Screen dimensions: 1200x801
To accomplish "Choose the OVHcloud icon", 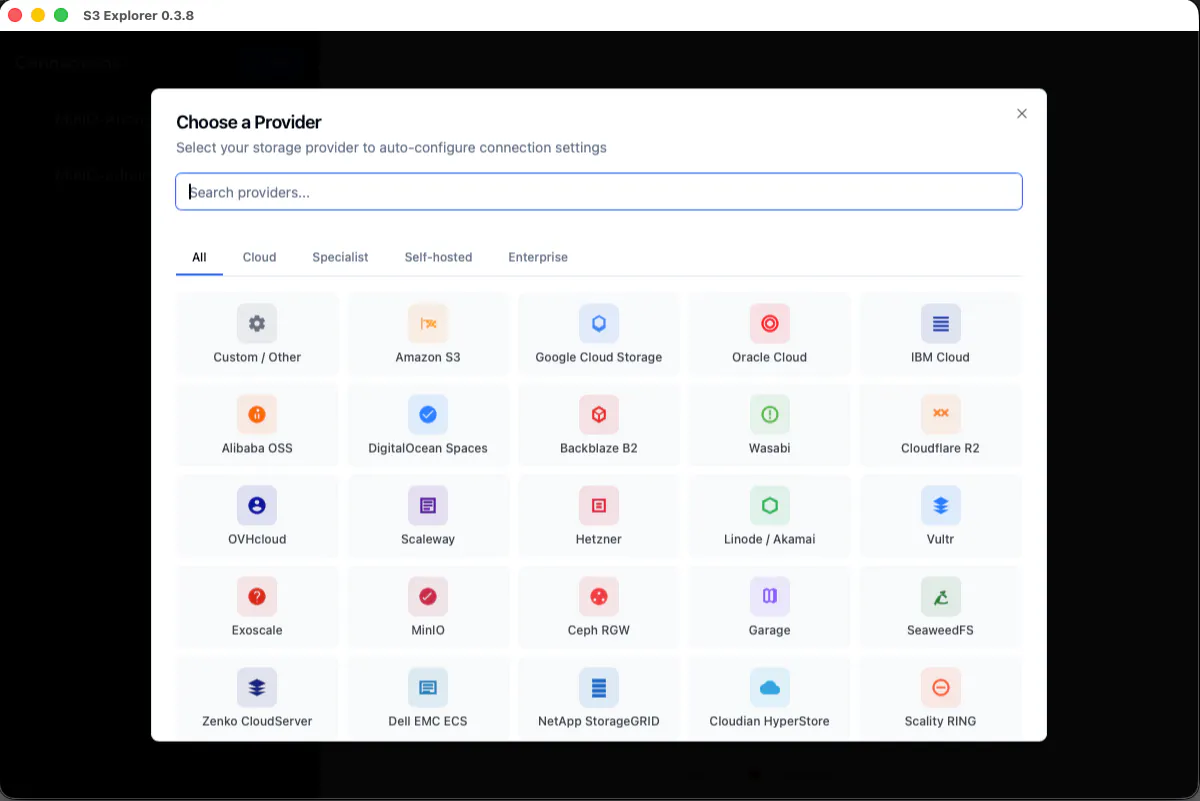I will [257, 505].
